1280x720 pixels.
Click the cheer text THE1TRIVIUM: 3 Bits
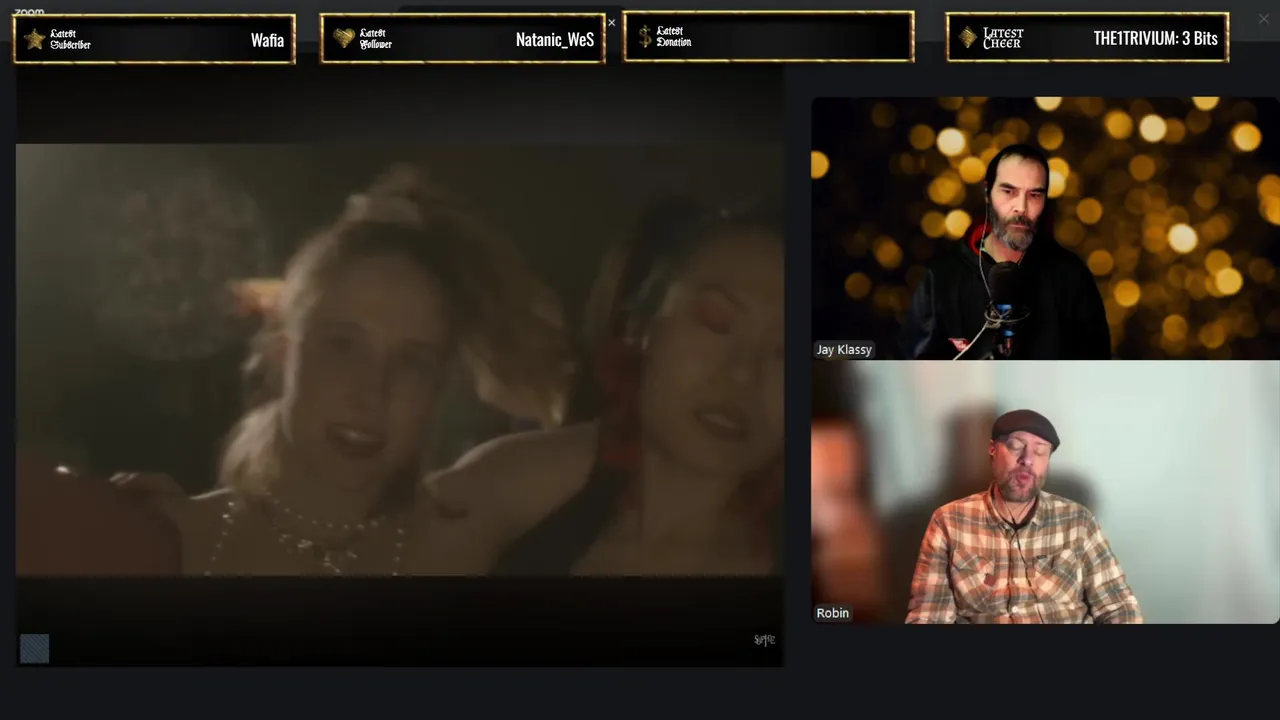point(1155,39)
